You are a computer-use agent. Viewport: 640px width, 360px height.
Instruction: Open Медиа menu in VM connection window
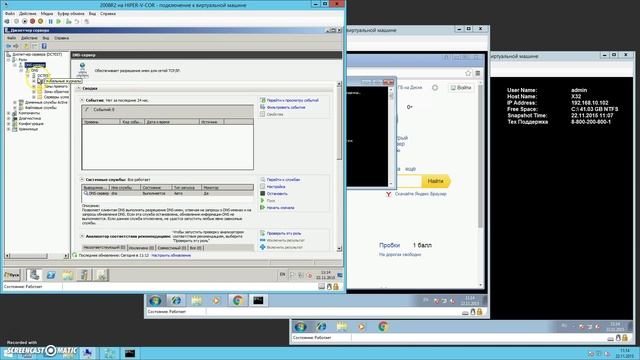47,13
